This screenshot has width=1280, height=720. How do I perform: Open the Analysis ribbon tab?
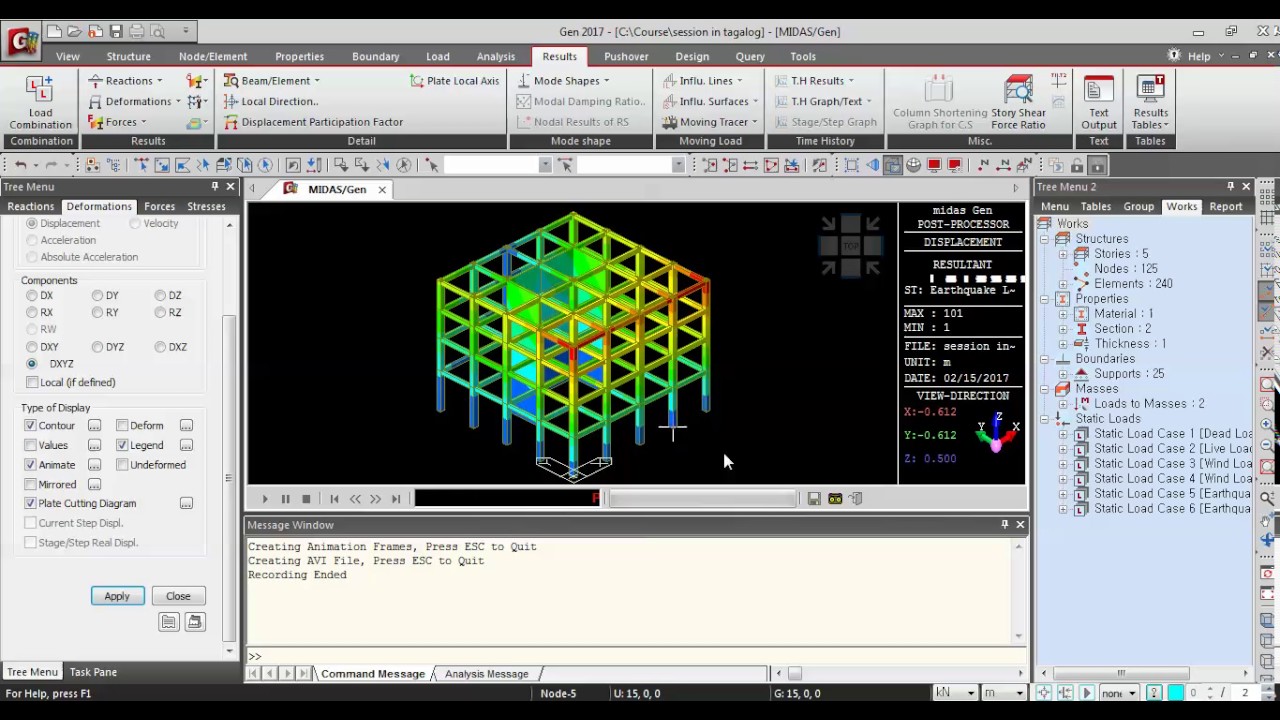coord(496,56)
